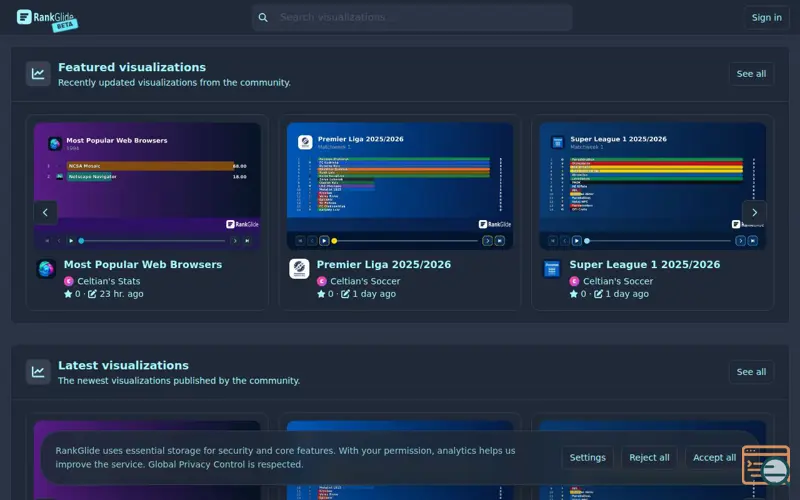Open See all for Latest visualizations
The width and height of the screenshot is (800, 500).
tap(751, 372)
